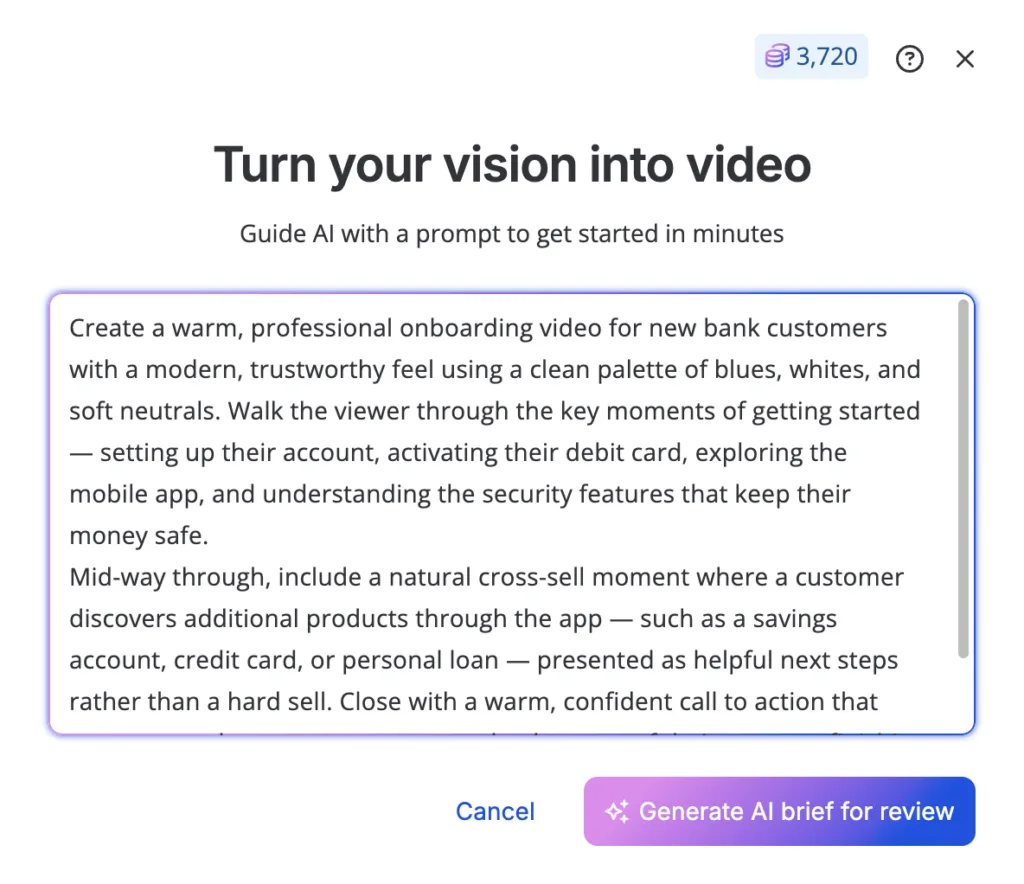This screenshot has height=884, width=1024.
Task: Click after "money safe." in the prompt
Action: tap(209, 536)
